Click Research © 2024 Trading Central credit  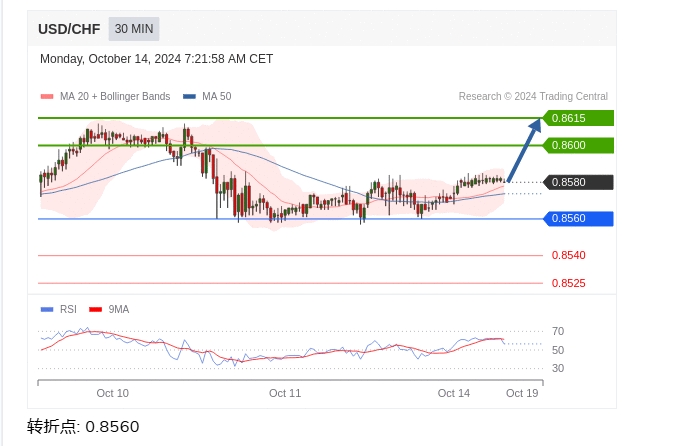533,96
